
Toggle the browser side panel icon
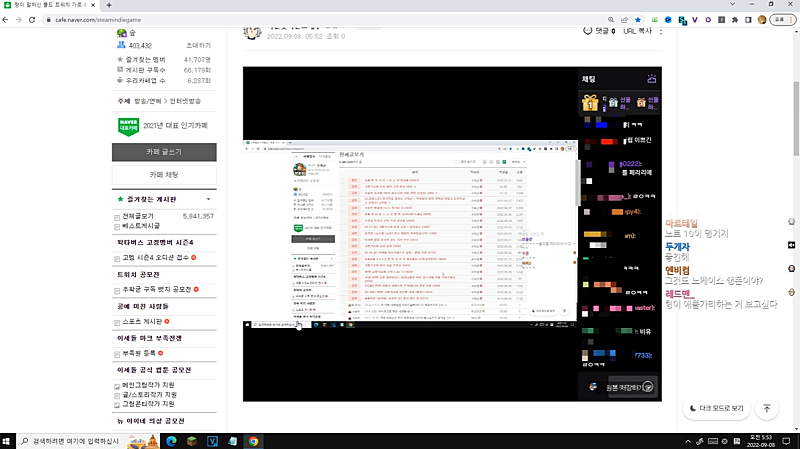(748, 20)
